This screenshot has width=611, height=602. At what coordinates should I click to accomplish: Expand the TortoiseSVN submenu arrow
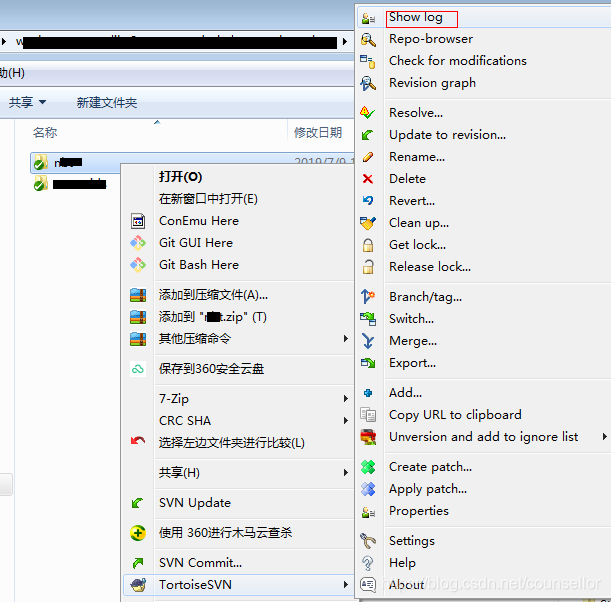(345, 584)
